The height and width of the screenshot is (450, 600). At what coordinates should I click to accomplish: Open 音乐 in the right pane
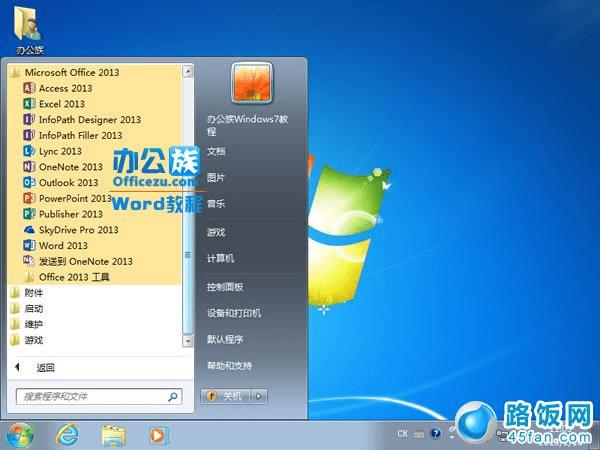click(216, 204)
